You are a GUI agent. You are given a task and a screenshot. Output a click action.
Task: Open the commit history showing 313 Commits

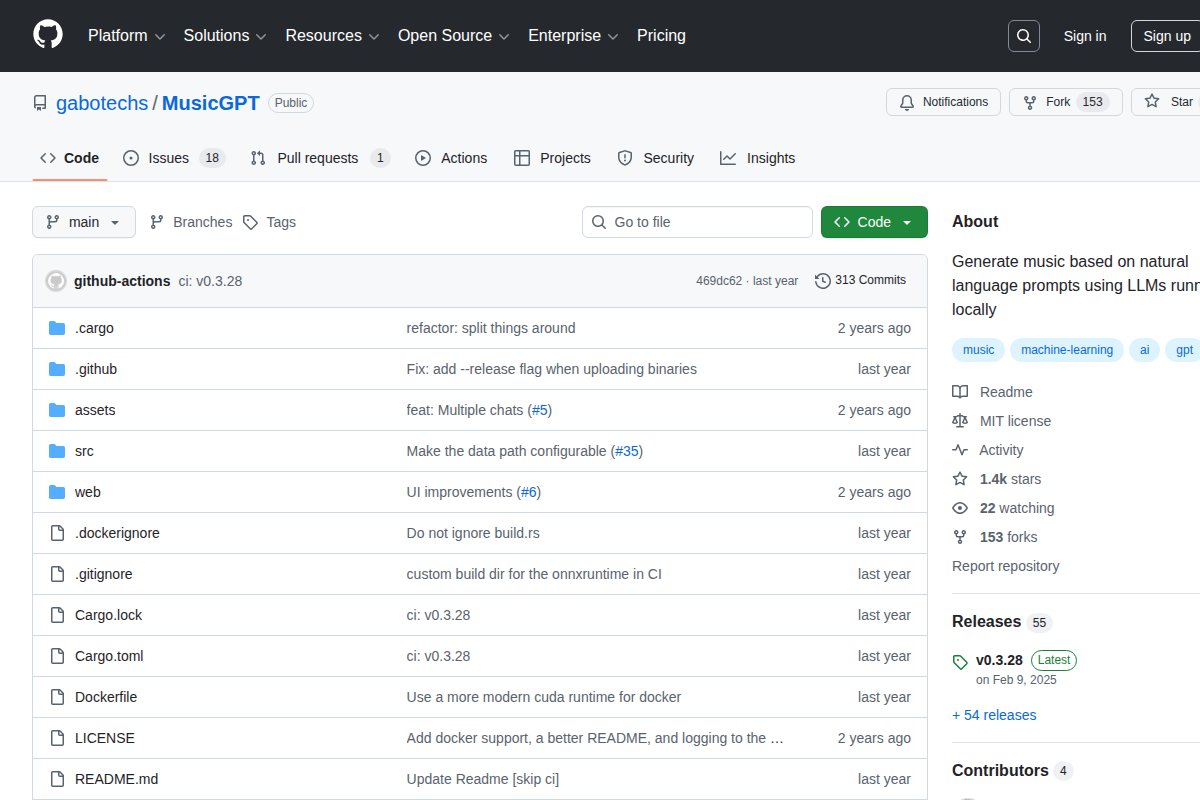click(860, 280)
